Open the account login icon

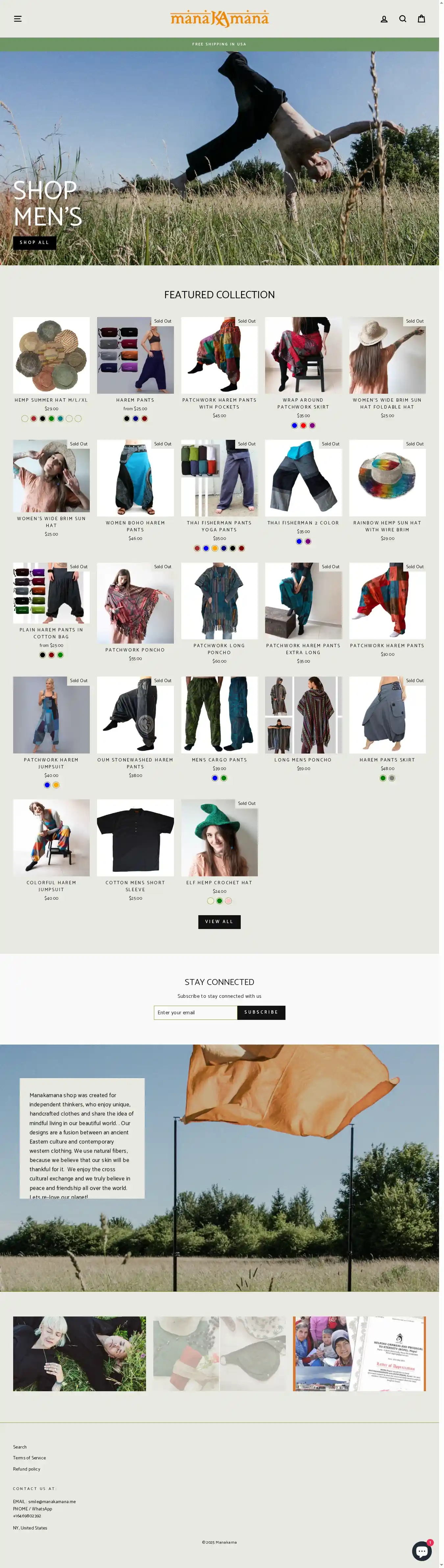pos(384,19)
